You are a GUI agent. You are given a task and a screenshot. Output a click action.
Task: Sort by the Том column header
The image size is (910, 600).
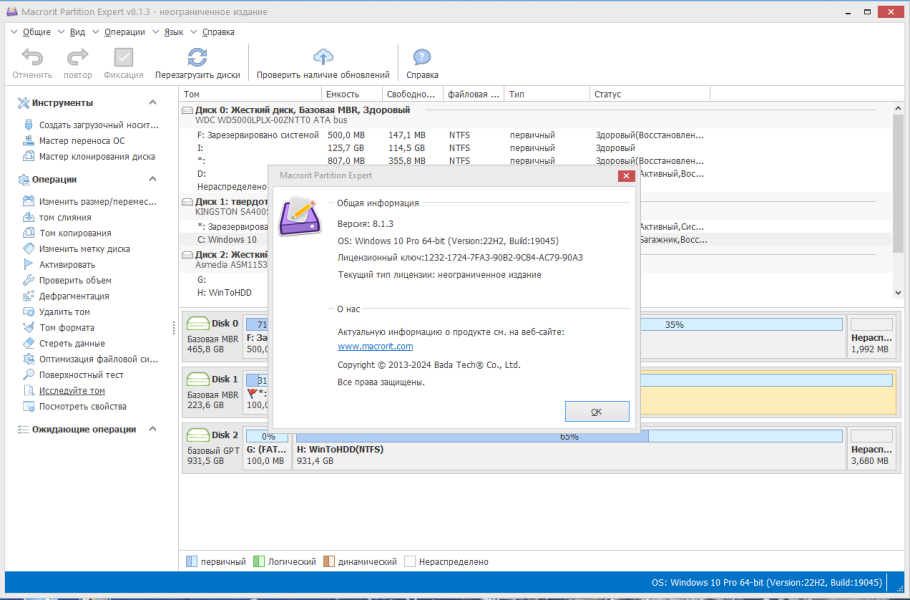(250, 94)
